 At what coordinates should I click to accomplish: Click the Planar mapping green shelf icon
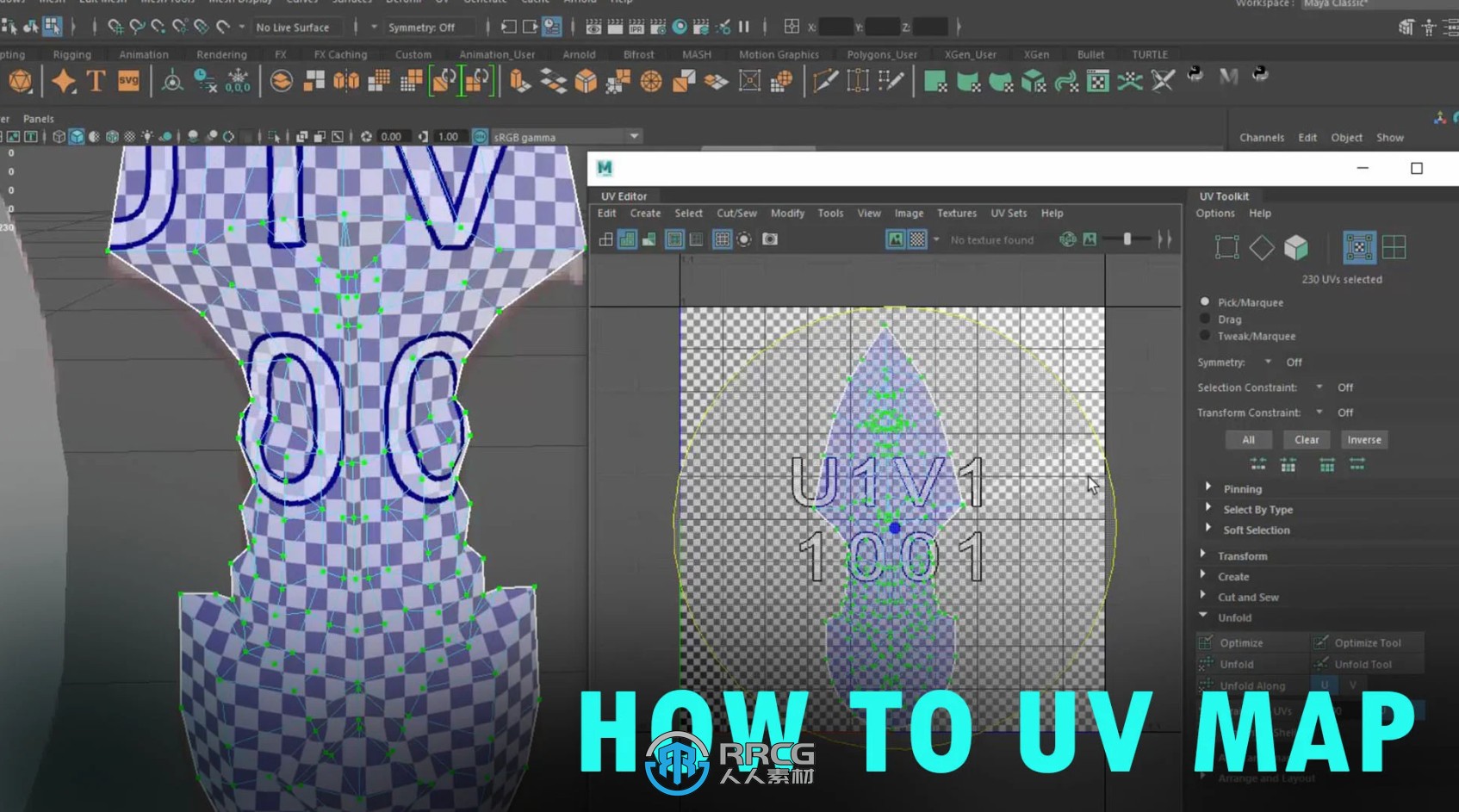[935, 82]
